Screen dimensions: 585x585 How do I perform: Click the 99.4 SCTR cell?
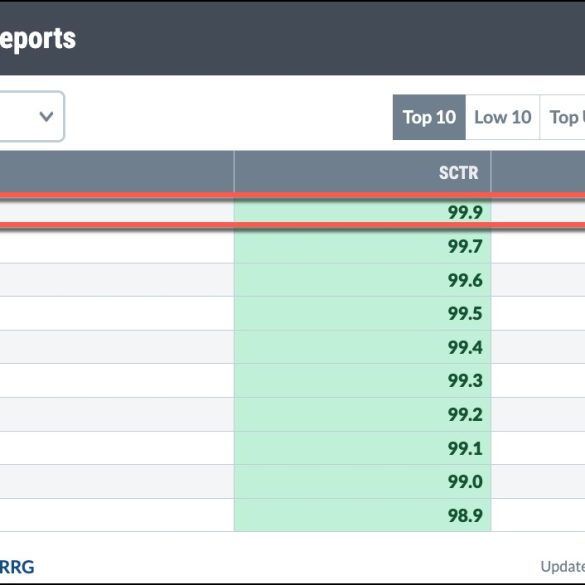[x=362, y=347]
